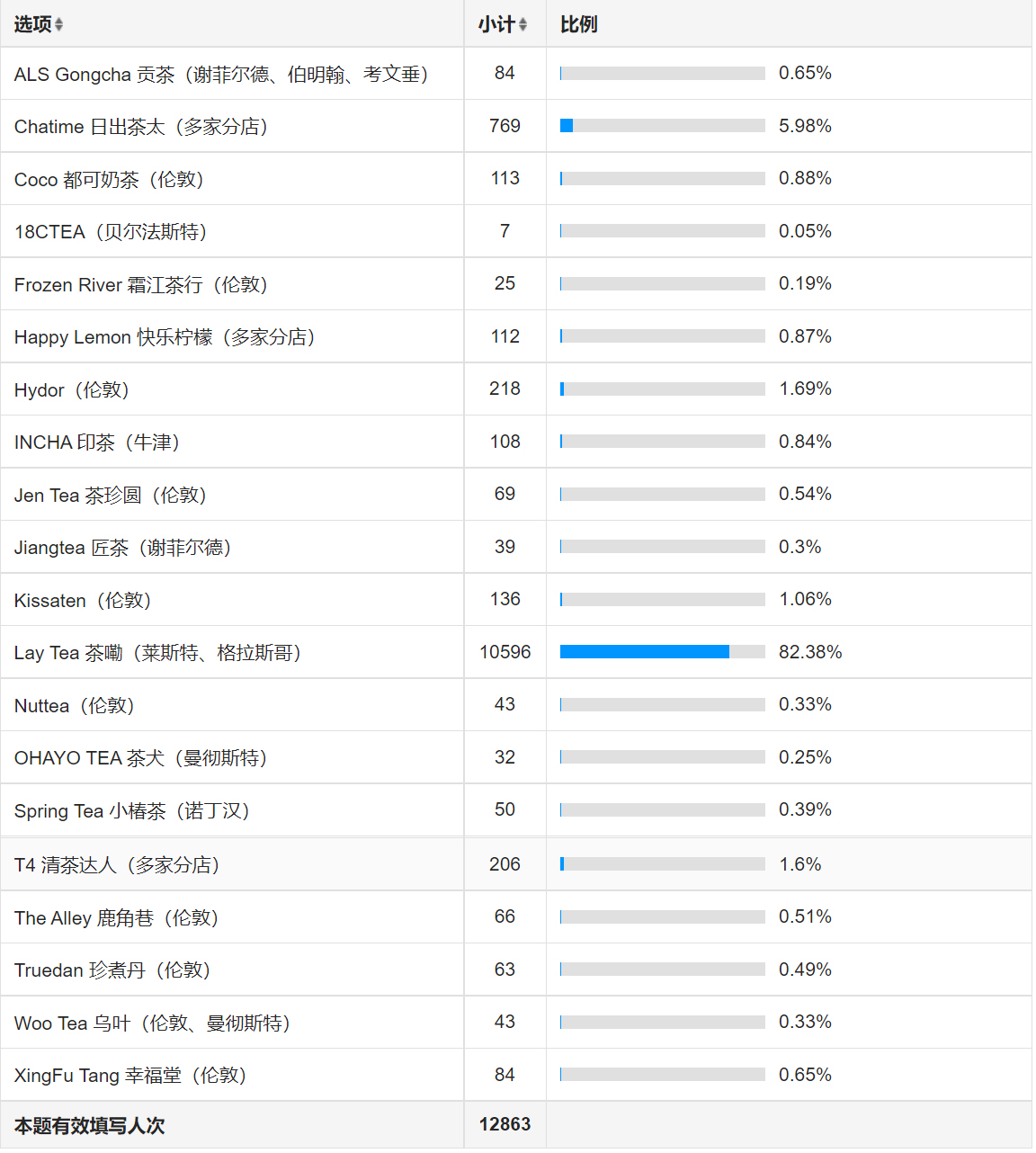Sort by the 选项 column arrows

point(58,24)
